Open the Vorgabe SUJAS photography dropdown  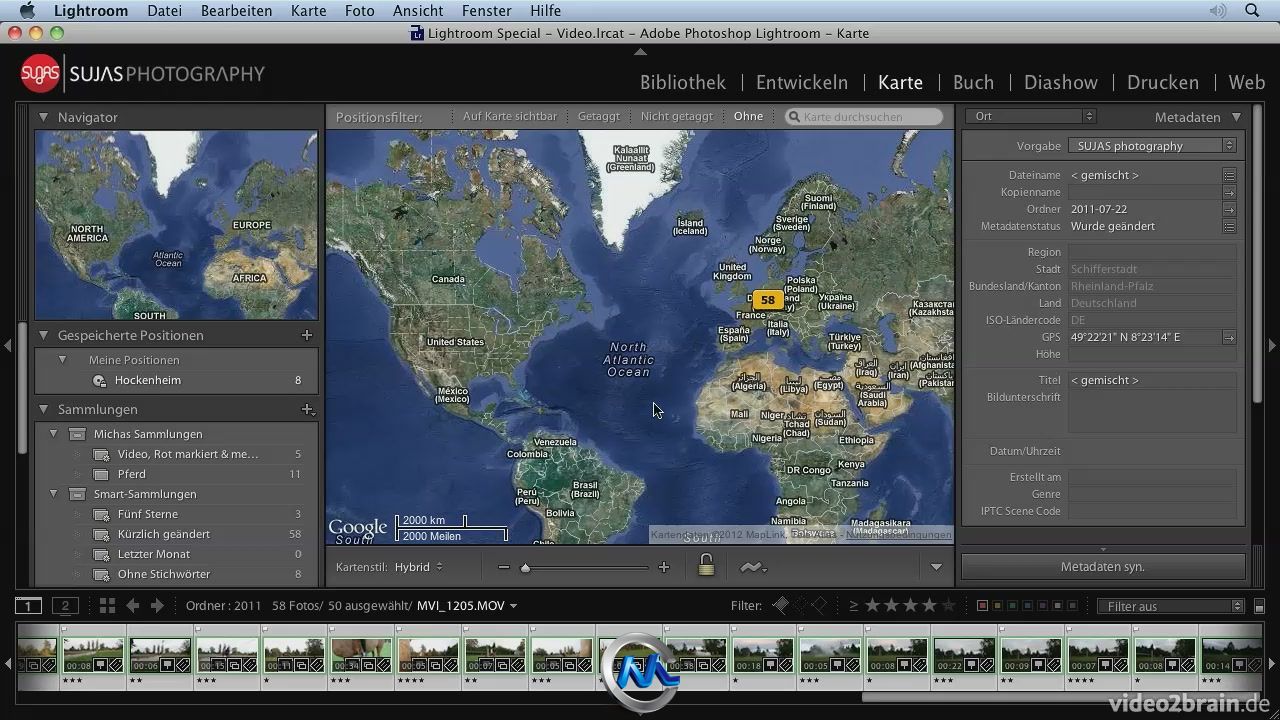(x=1153, y=146)
